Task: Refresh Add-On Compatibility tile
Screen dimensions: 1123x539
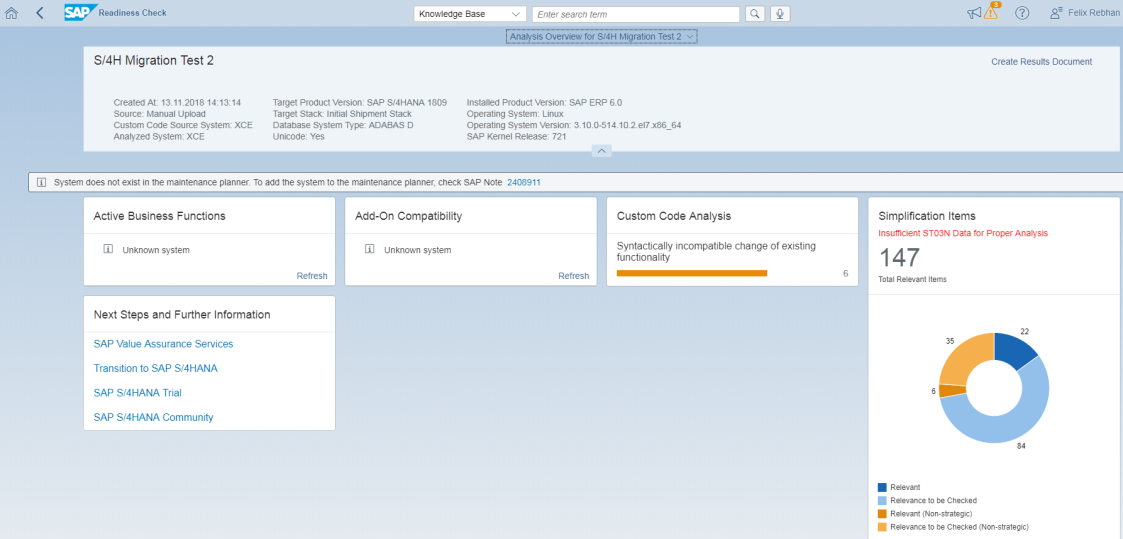Action: (x=574, y=276)
